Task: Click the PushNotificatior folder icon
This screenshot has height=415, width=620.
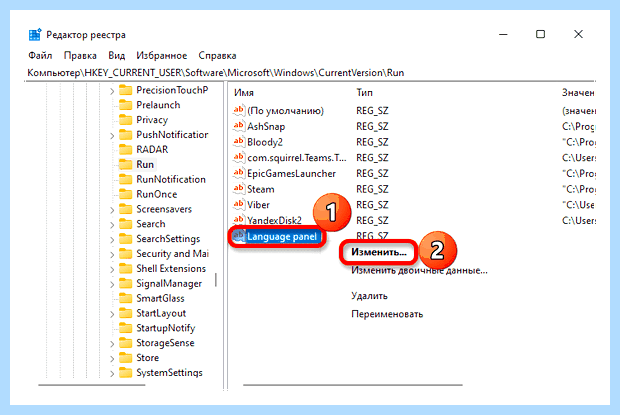Action: 125,135
